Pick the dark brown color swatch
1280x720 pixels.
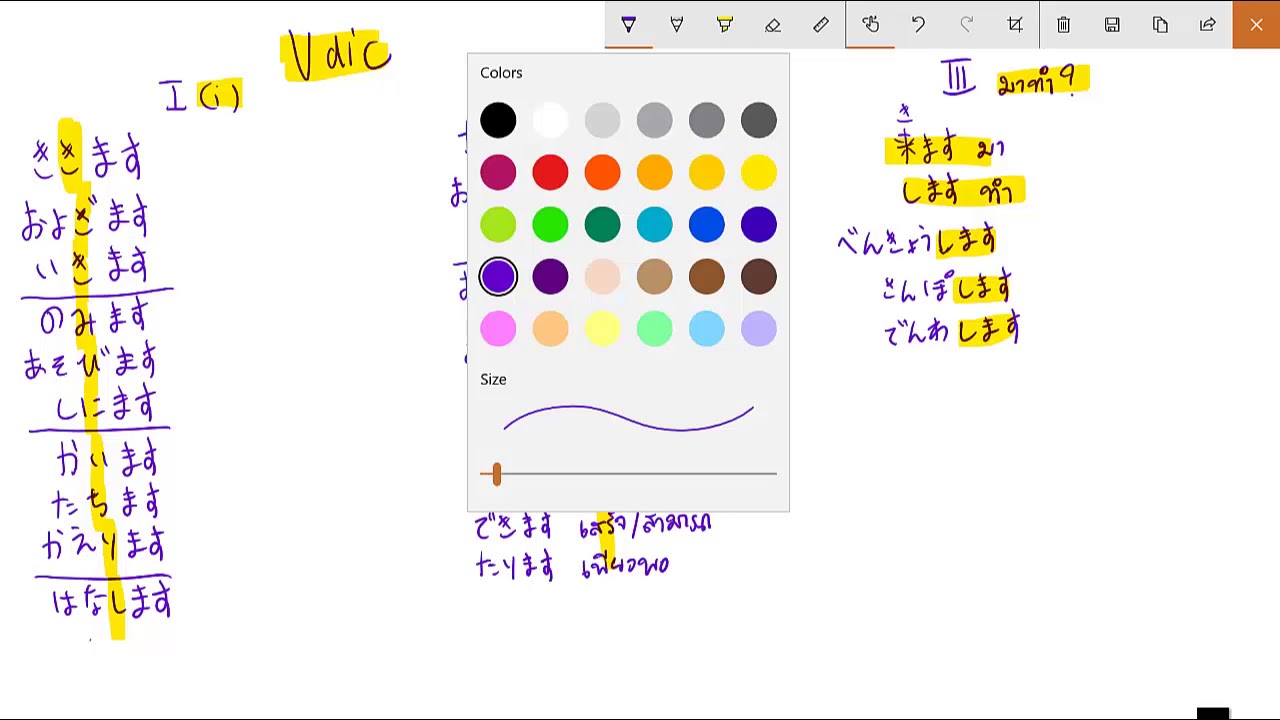(x=758, y=276)
